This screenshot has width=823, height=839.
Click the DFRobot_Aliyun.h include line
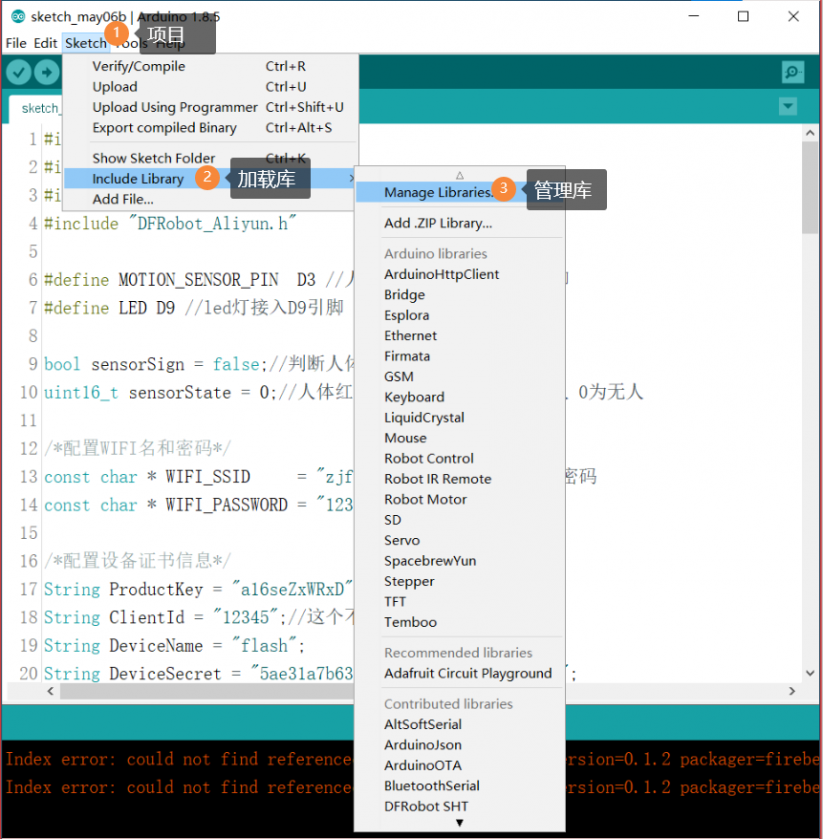(170, 223)
